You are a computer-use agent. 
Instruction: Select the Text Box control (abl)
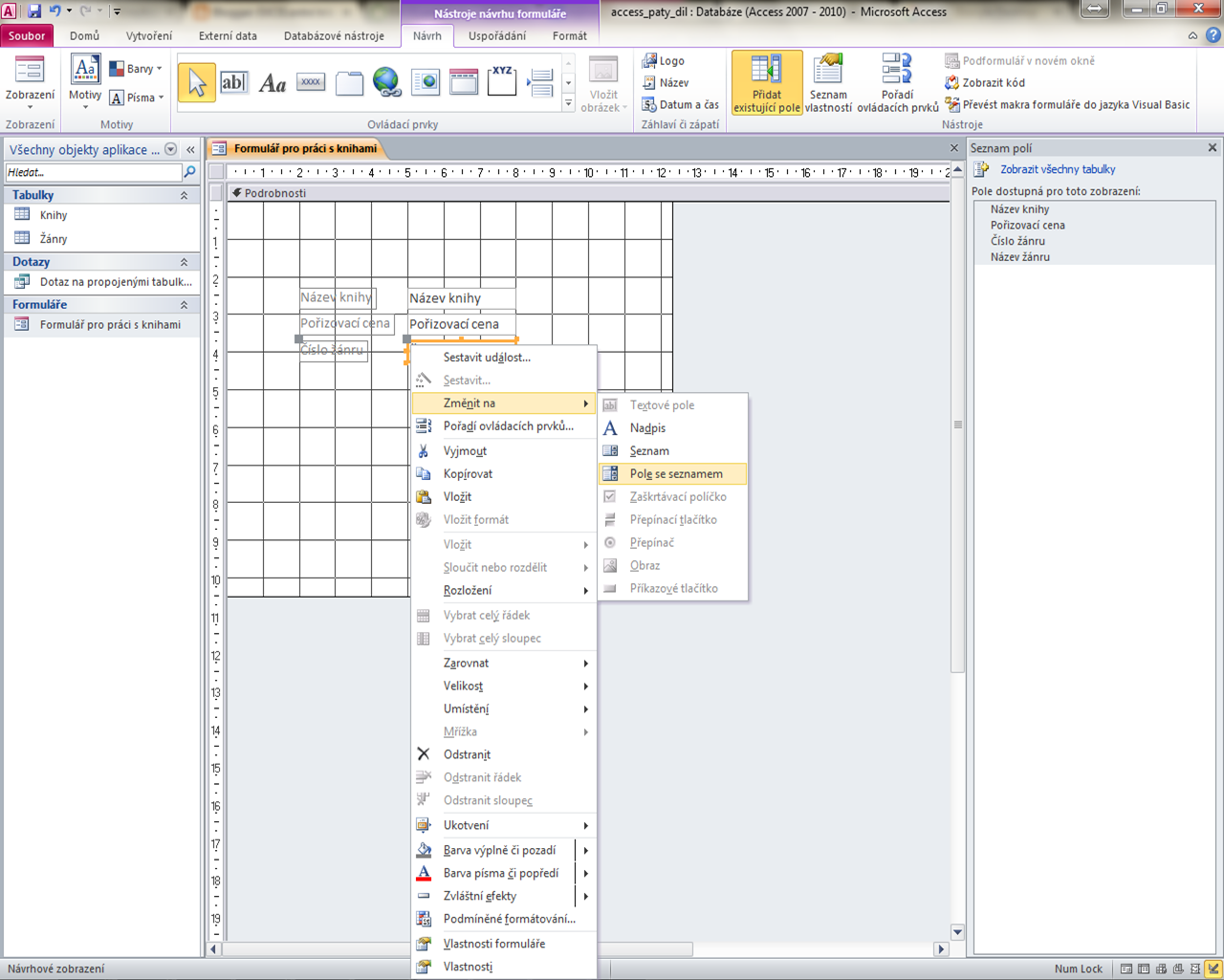point(233,82)
